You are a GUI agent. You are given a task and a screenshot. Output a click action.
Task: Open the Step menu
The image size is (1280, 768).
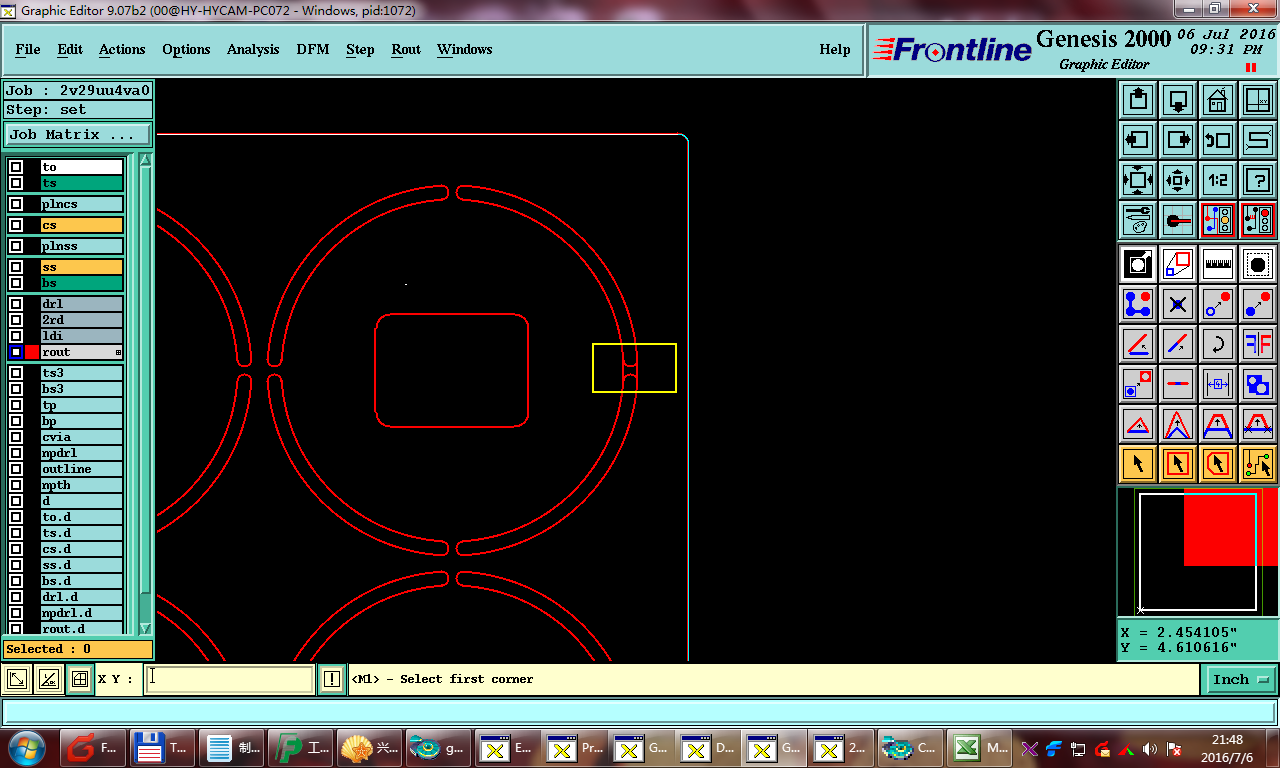pos(360,49)
